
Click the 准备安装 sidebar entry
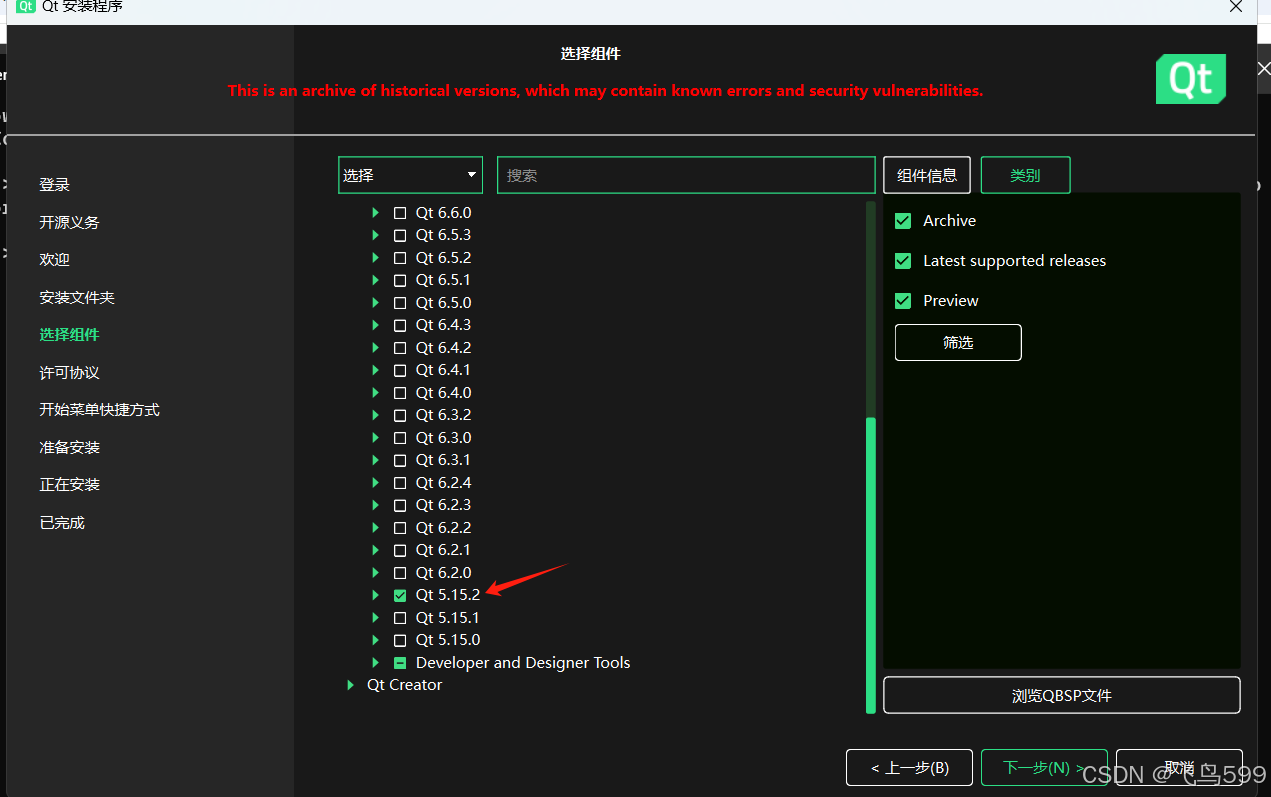click(x=70, y=448)
